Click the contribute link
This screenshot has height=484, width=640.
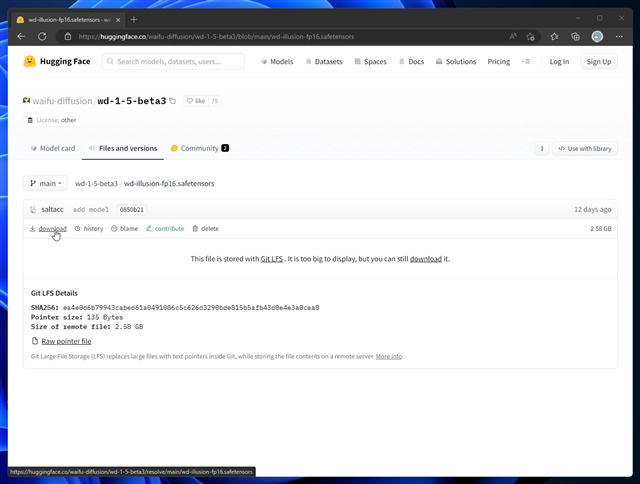[x=165, y=229]
